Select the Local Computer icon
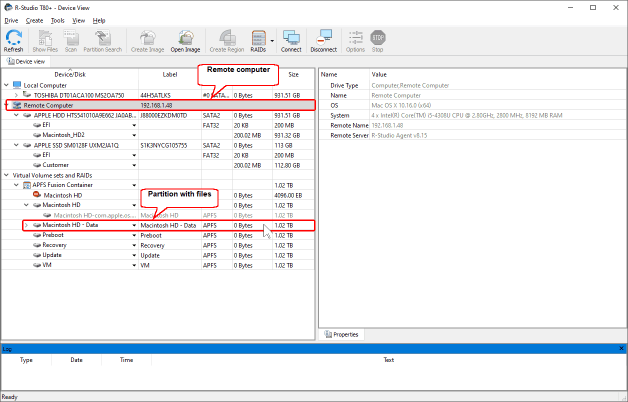 tap(17, 85)
